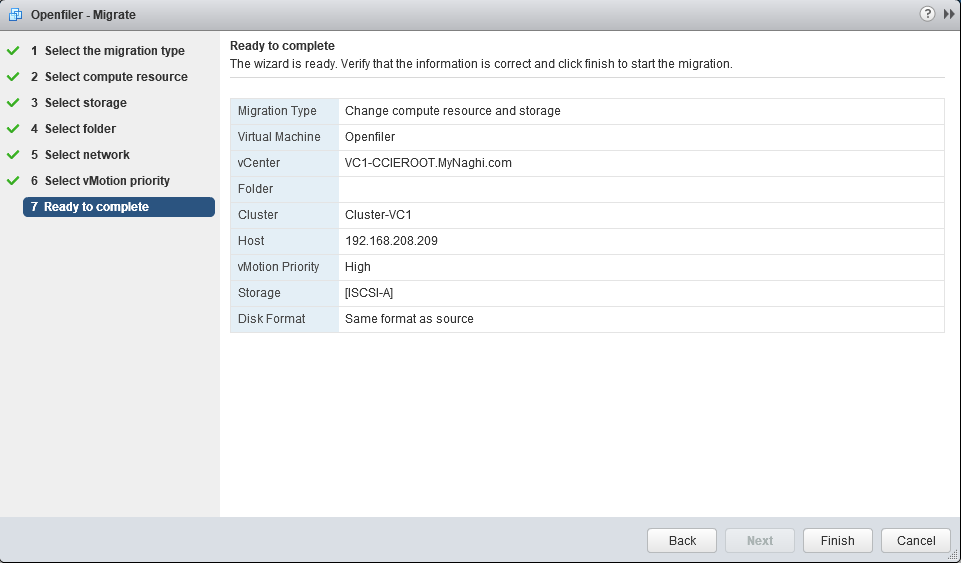
Task: Go to step 6 Select vMotion priority
Action: point(107,181)
